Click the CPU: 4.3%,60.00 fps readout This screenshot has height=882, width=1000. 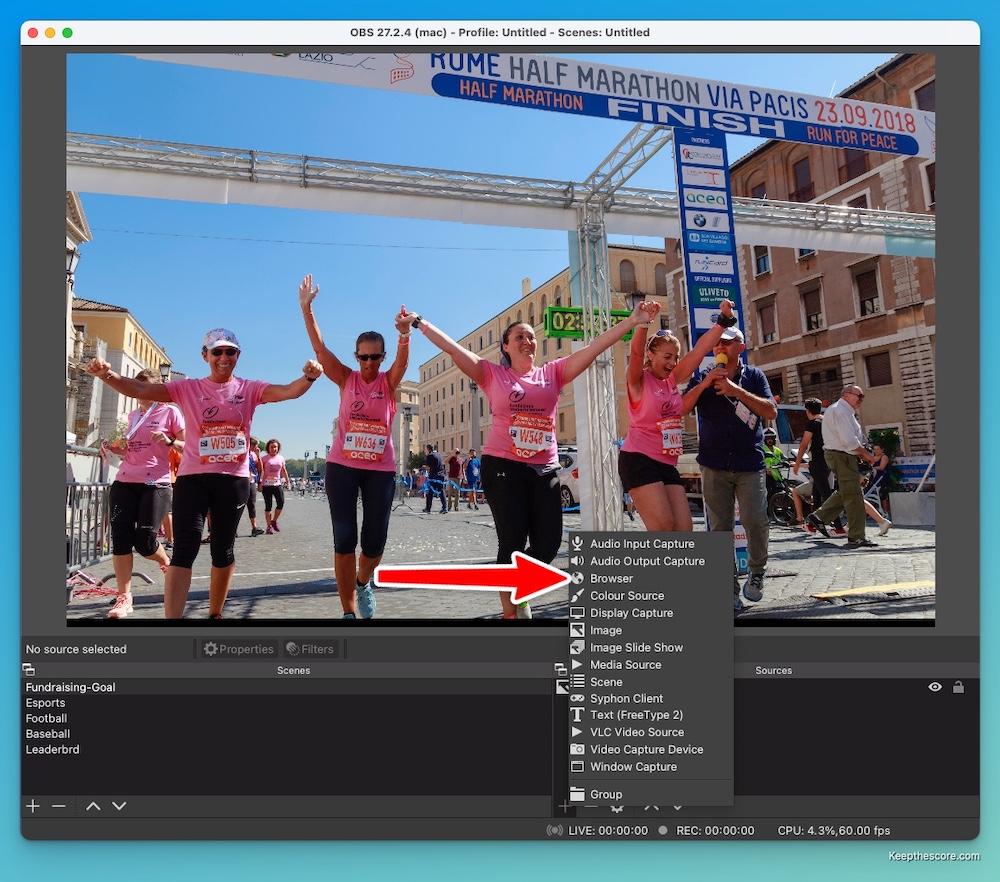834,830
